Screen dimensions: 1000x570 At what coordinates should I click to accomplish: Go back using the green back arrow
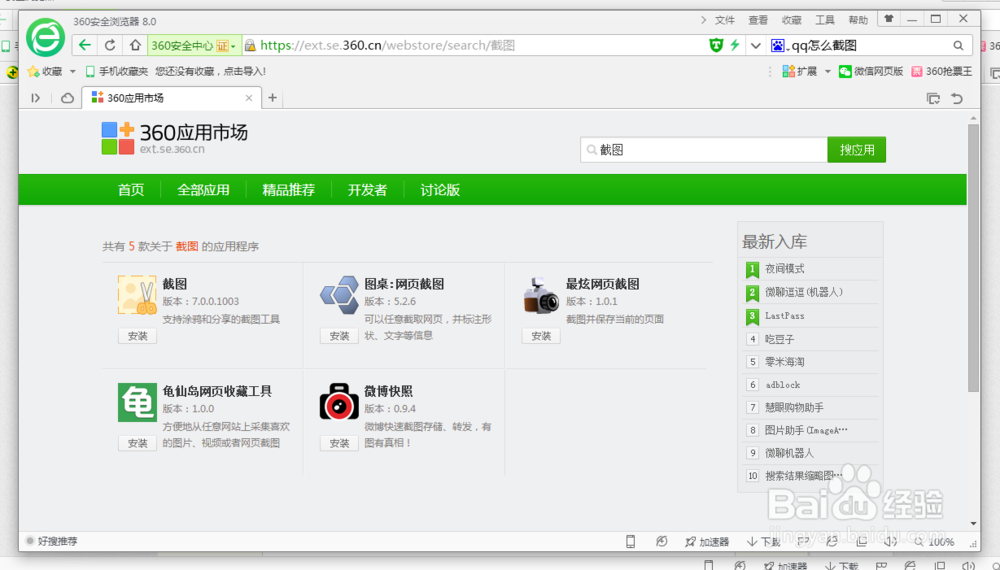(84, 45)
